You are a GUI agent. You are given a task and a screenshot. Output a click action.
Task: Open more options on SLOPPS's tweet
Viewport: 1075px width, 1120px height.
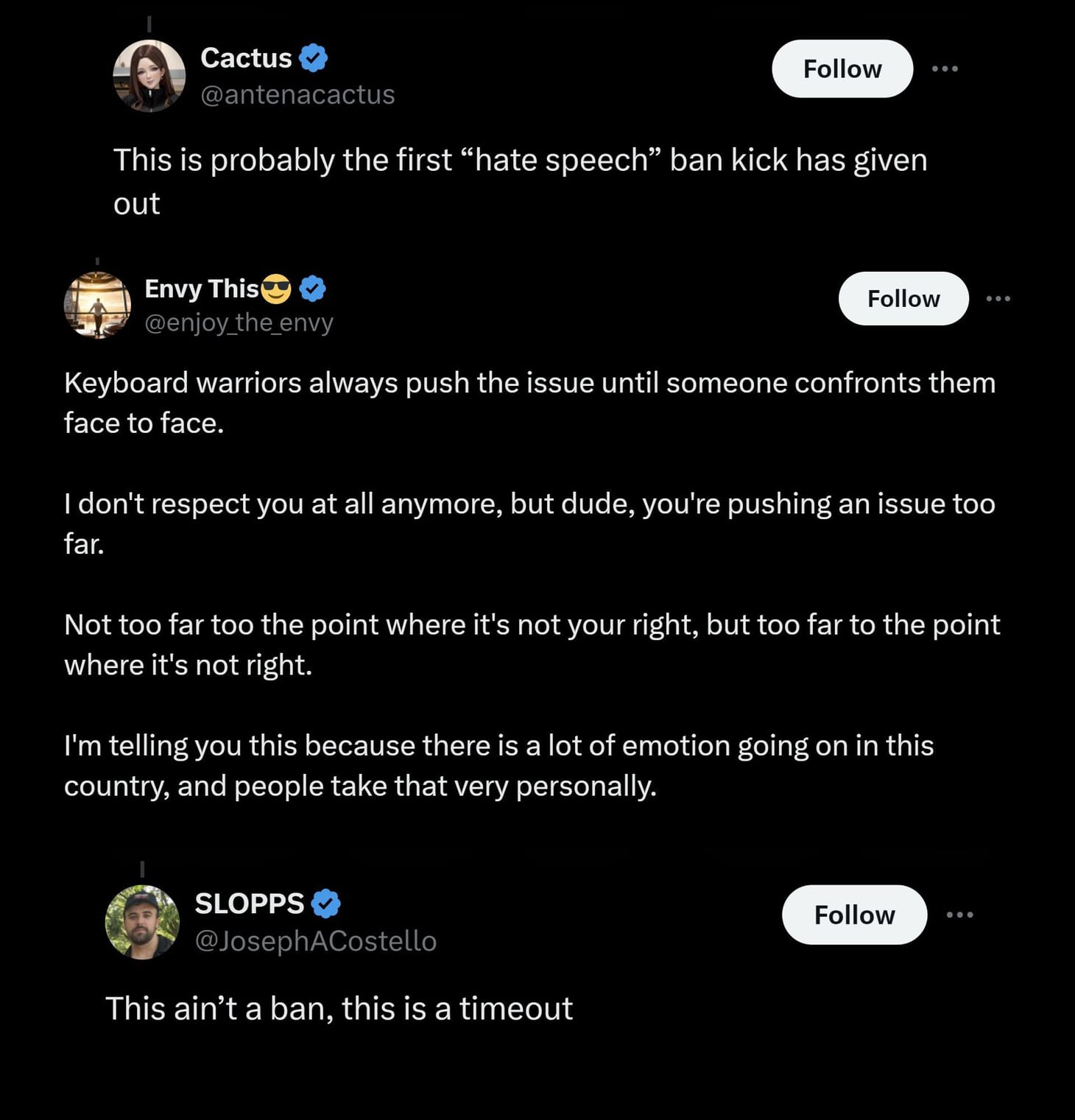pyautogui.click(x=959, y=914)
